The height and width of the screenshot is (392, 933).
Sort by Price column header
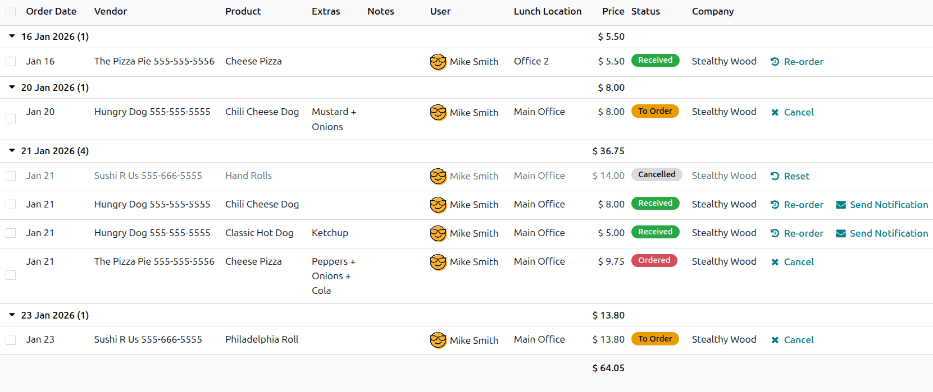click(x=613, y=11)
